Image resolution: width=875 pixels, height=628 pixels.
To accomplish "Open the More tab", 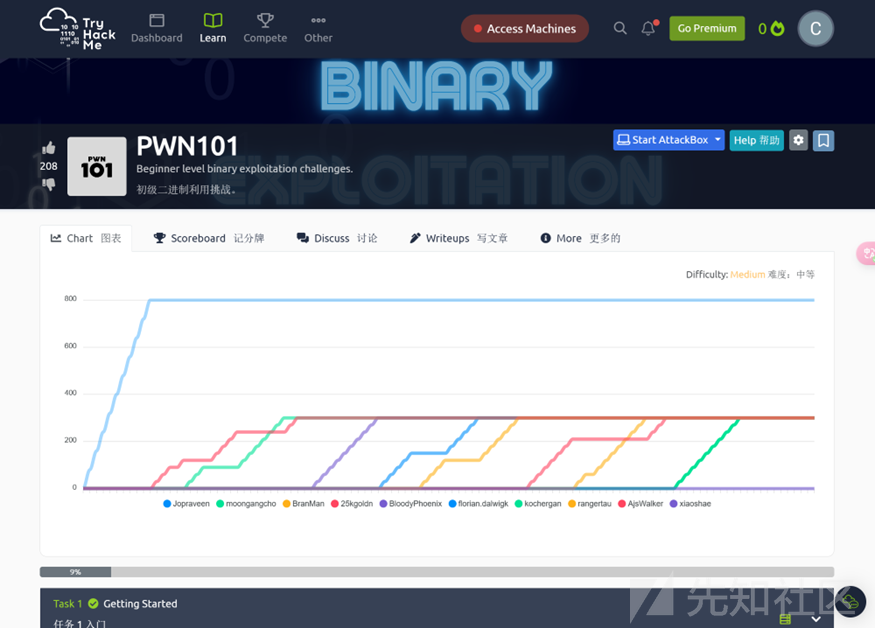I will pos(580,238).
